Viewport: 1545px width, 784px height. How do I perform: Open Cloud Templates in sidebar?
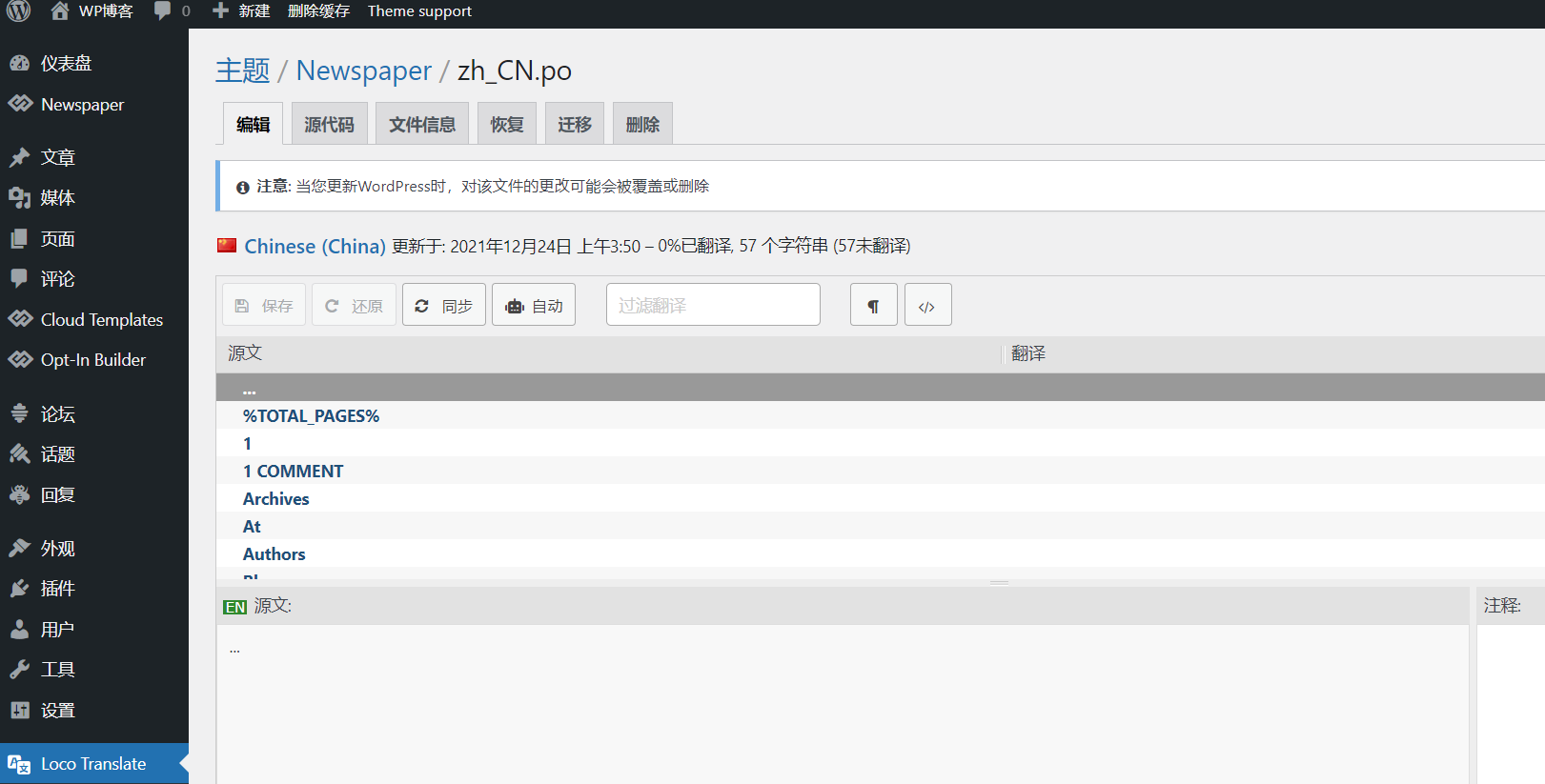tap(94, 319)
